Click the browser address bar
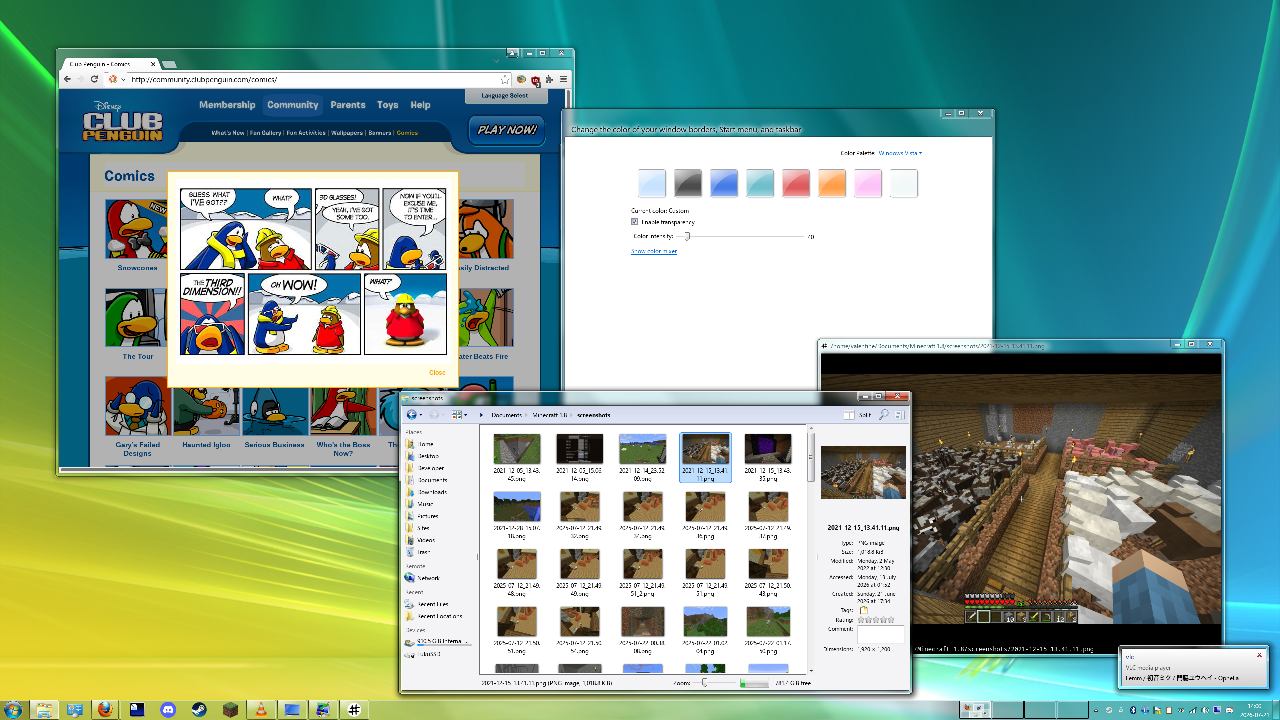Screen dimensions: 1280x720 point(310,79)
